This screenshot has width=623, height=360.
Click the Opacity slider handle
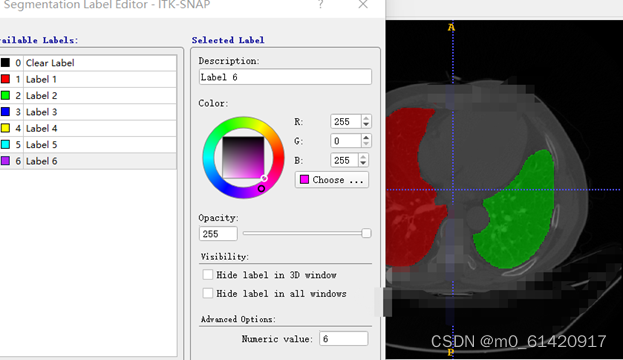[x=366, y=233]
